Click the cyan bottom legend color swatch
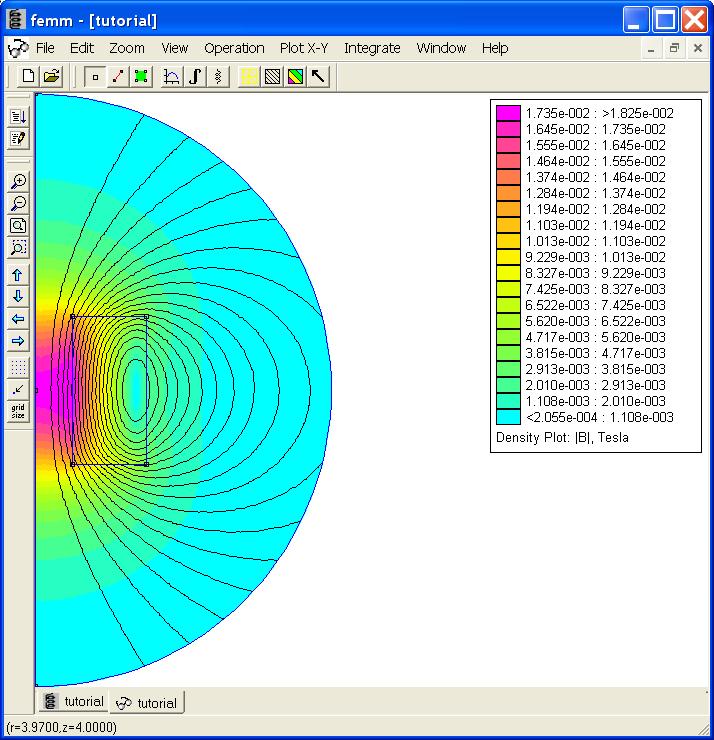714x740 pixels. [x=508, y=417]
